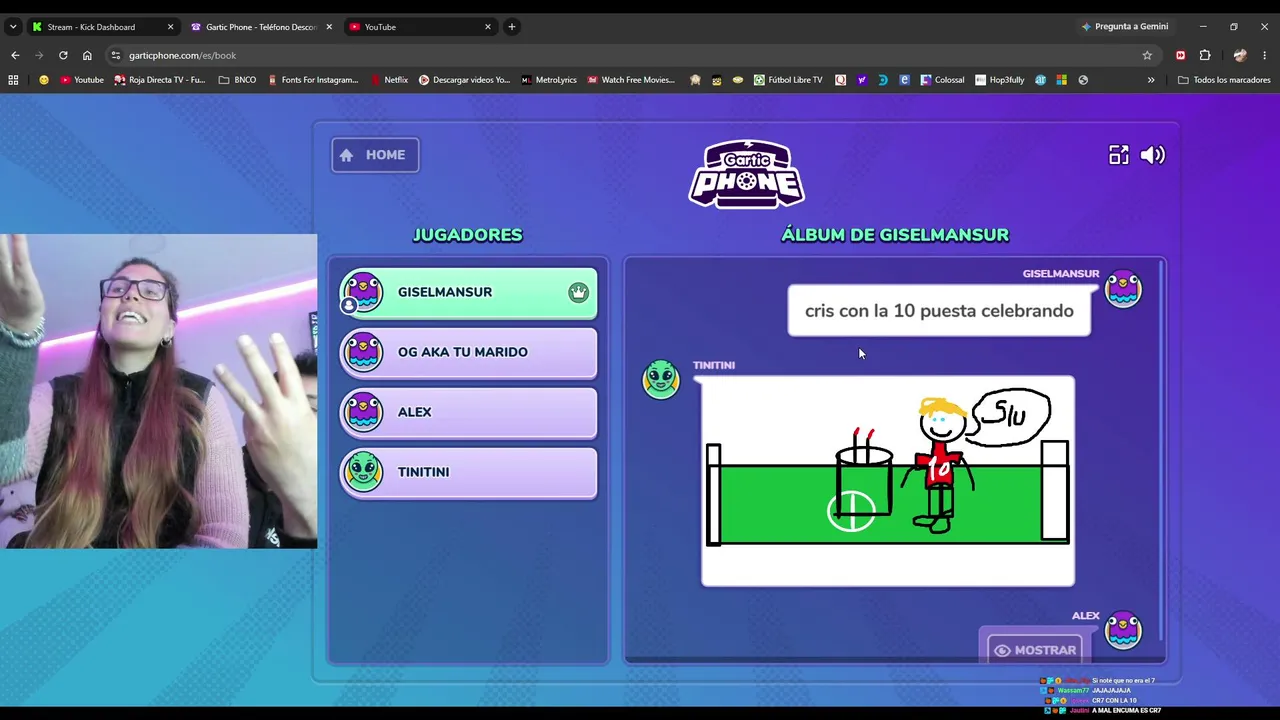This screenshot has width=1280, height=720.
Task: Open the Chrome three-dot menu
Action: [x=1265, y=56]
